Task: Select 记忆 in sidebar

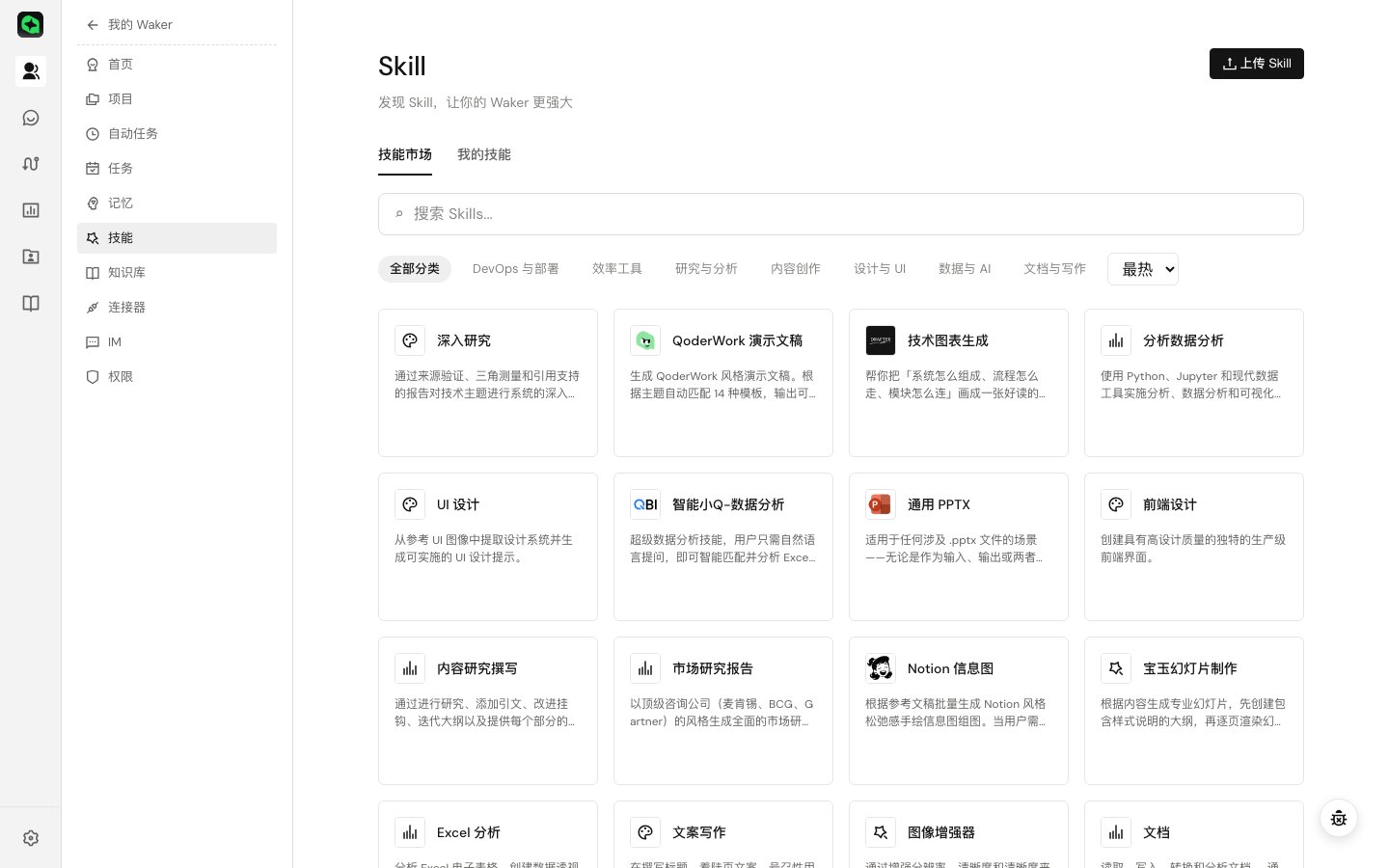Action: pyautogui.click(x=177, y=203)
